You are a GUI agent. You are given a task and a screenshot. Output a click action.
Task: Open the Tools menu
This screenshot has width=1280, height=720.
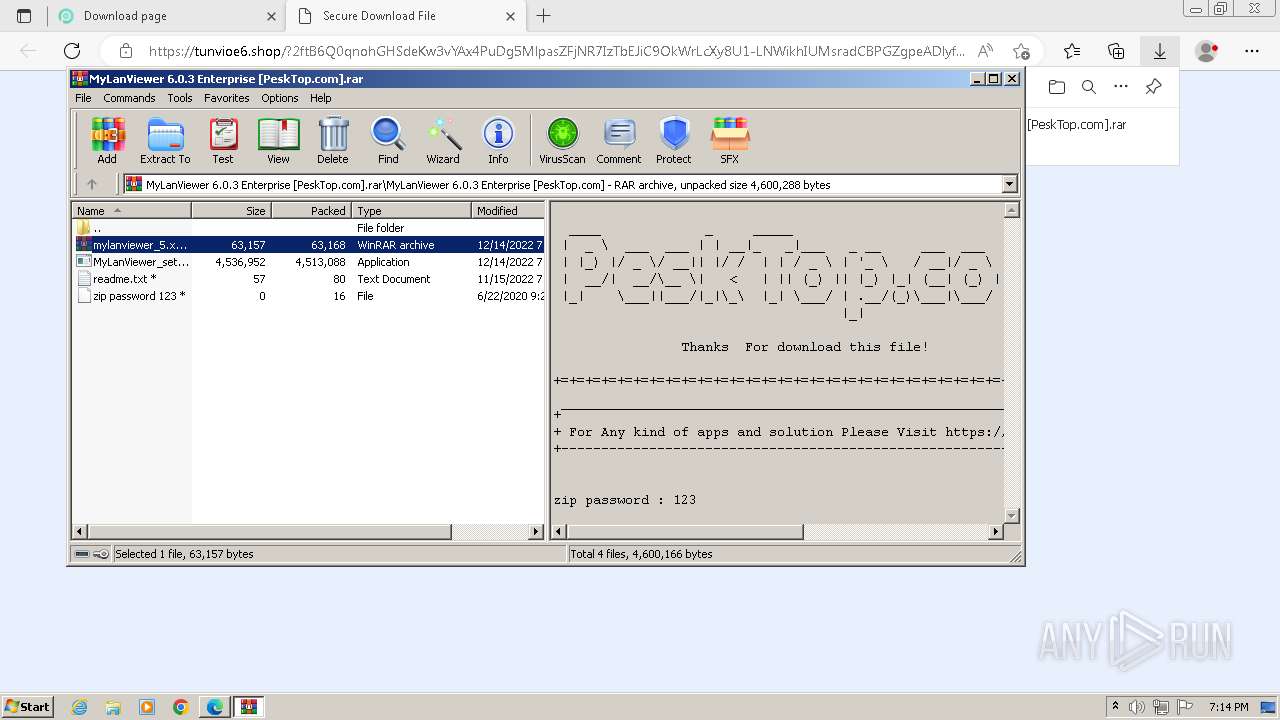(180, 98)
